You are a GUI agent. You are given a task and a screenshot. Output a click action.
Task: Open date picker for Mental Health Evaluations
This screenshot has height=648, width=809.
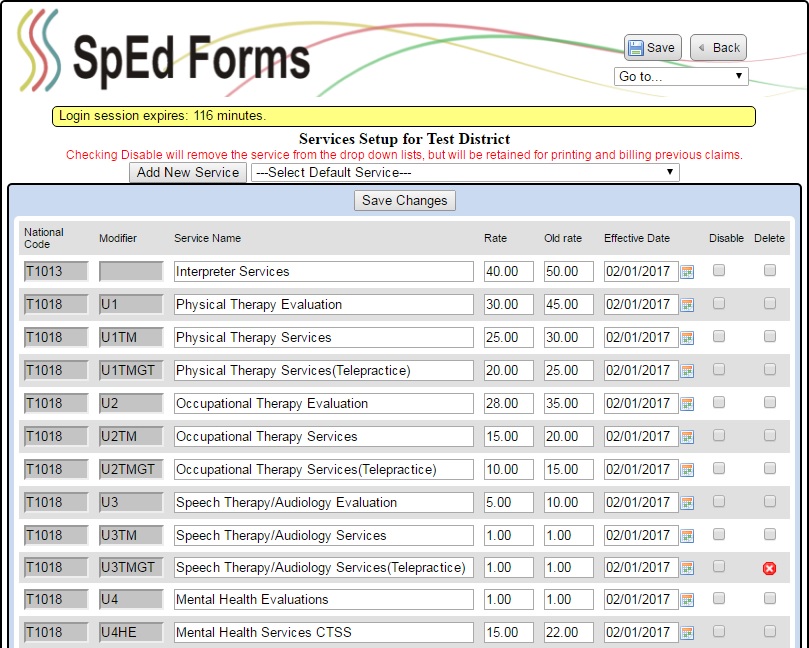[687, 600]
